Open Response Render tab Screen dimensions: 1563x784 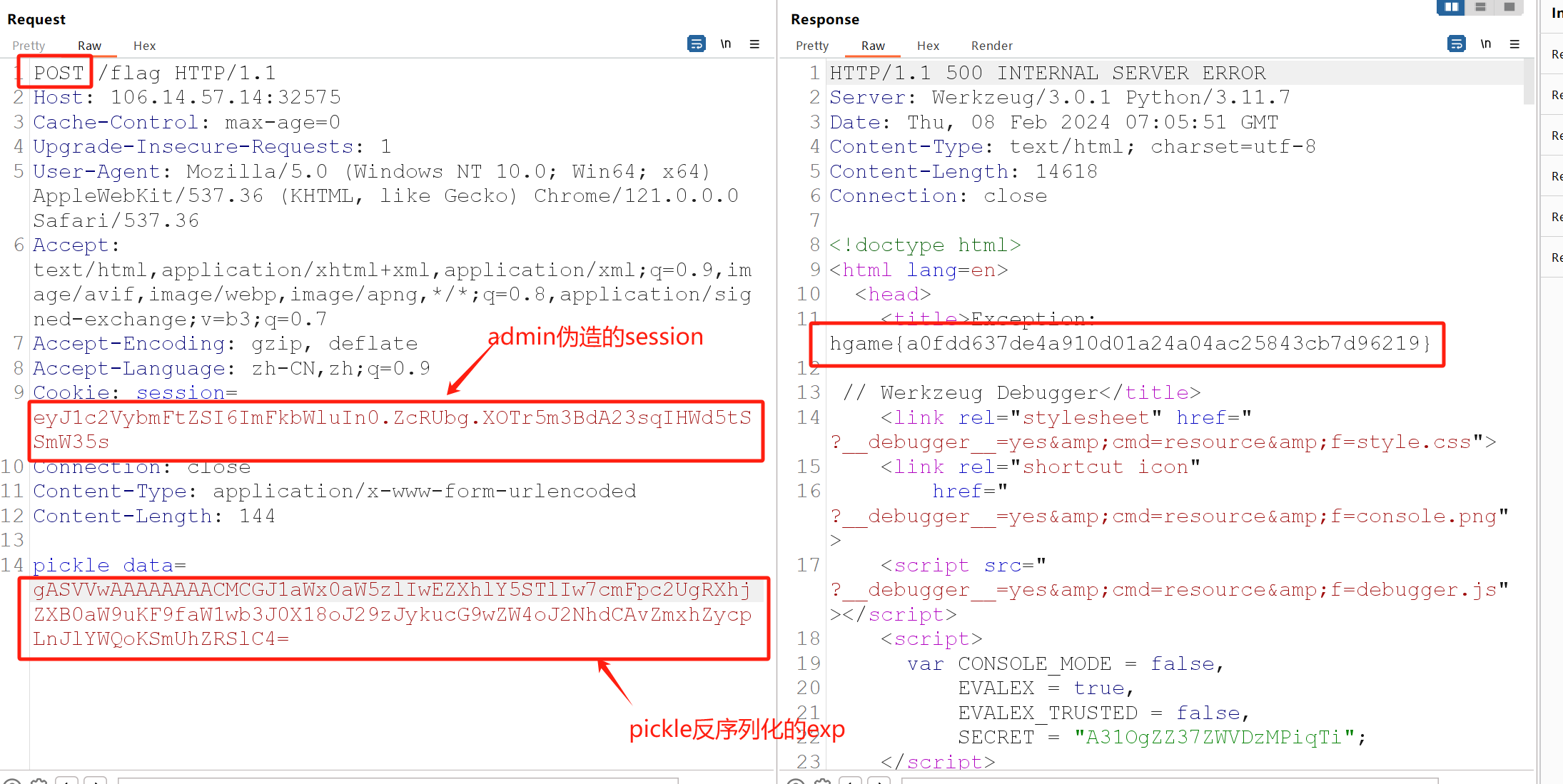991,46
